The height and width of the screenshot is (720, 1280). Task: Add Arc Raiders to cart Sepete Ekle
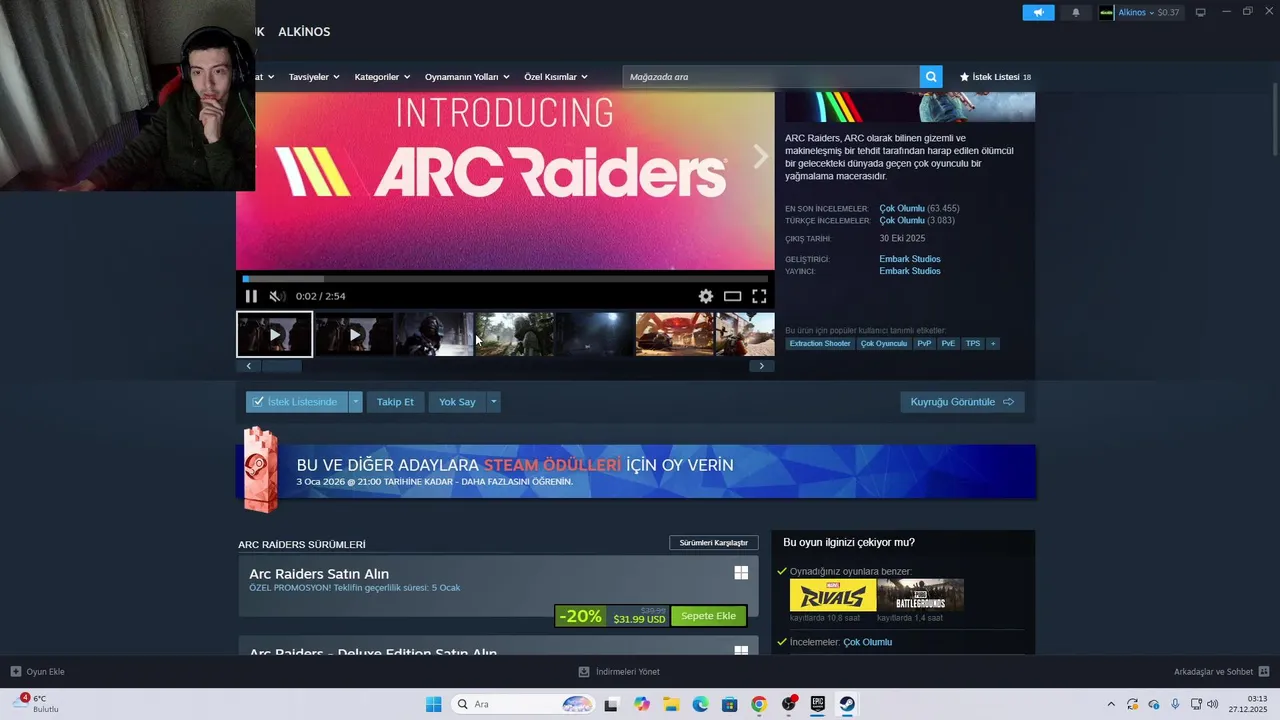[708, 616]
